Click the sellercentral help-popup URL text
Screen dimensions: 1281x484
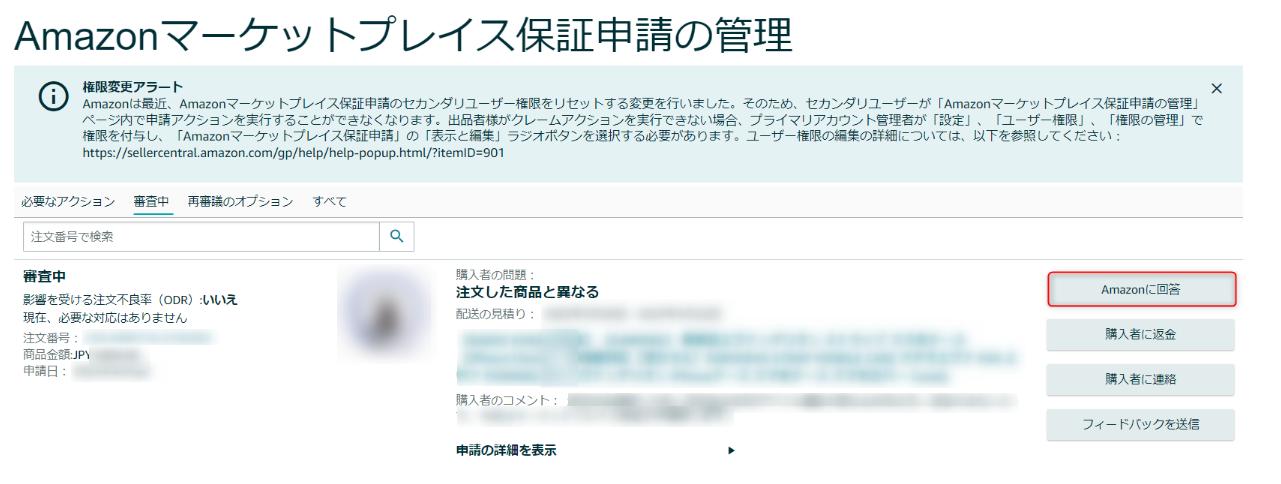point(293,153)
